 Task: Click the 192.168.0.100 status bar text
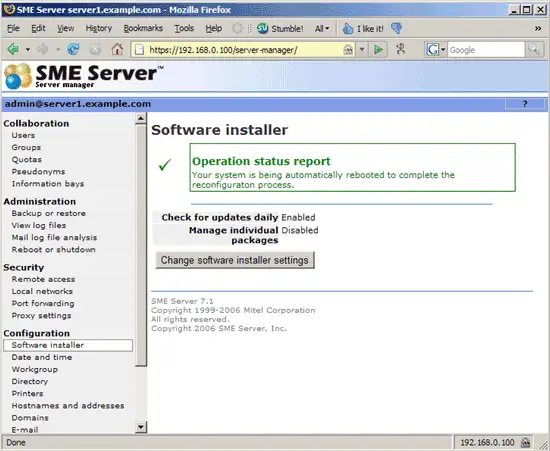point(487,443)
